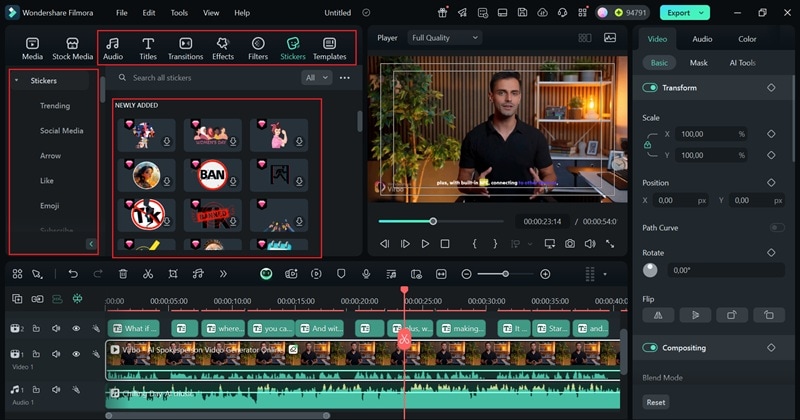This screenshot has width=800, height=420.
Task: Switch to the Color properties tab
Action: tap(747, 39)
